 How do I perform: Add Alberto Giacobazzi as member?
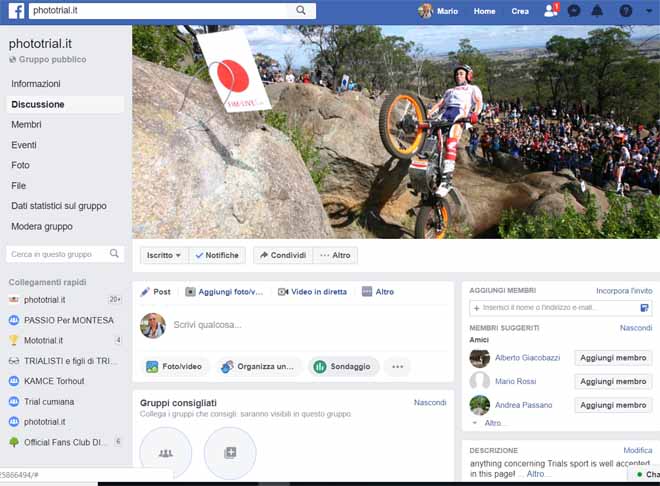(x=613, y=358)
